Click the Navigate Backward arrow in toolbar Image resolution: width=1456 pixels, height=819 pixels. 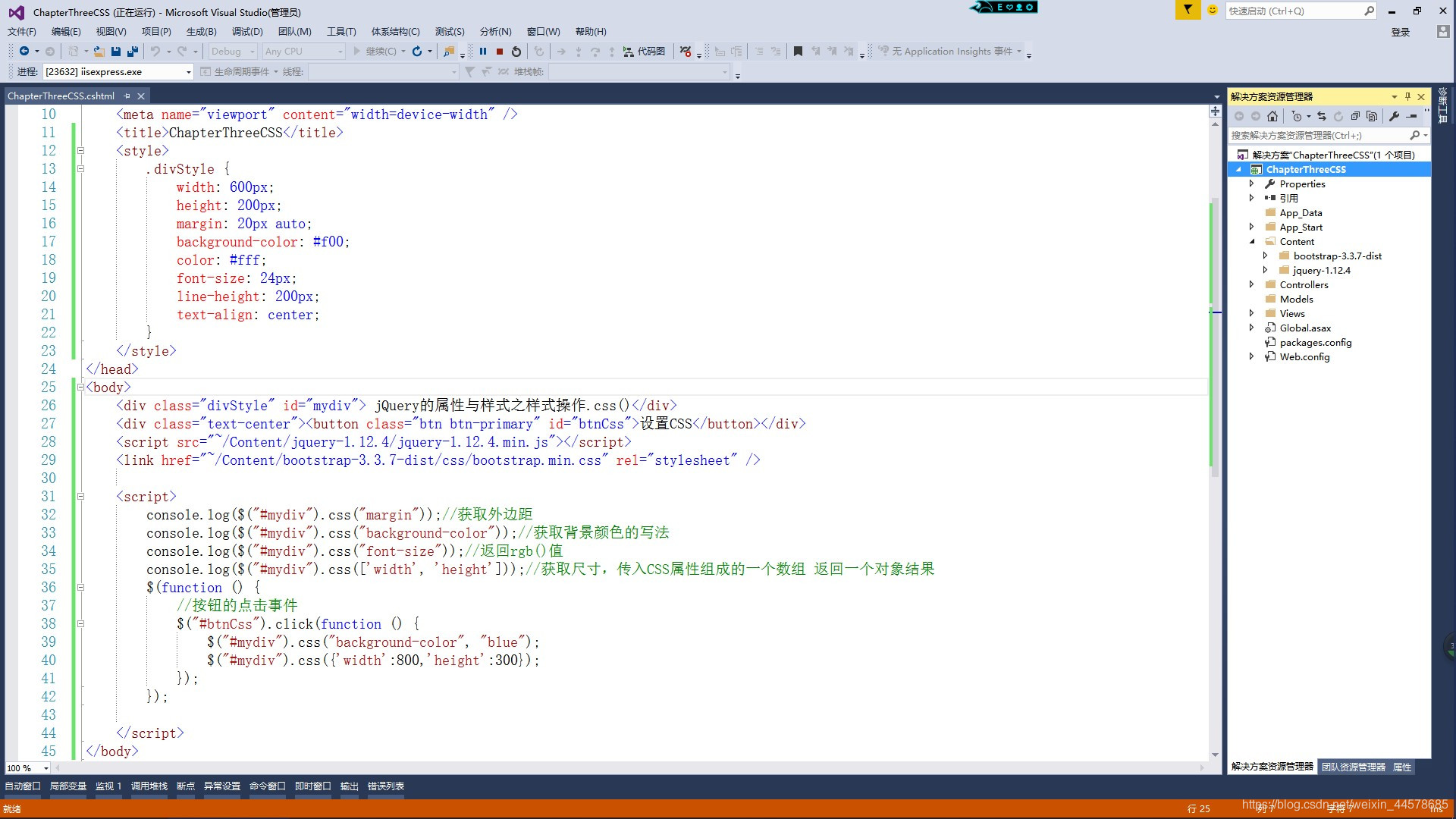(24, 51)
